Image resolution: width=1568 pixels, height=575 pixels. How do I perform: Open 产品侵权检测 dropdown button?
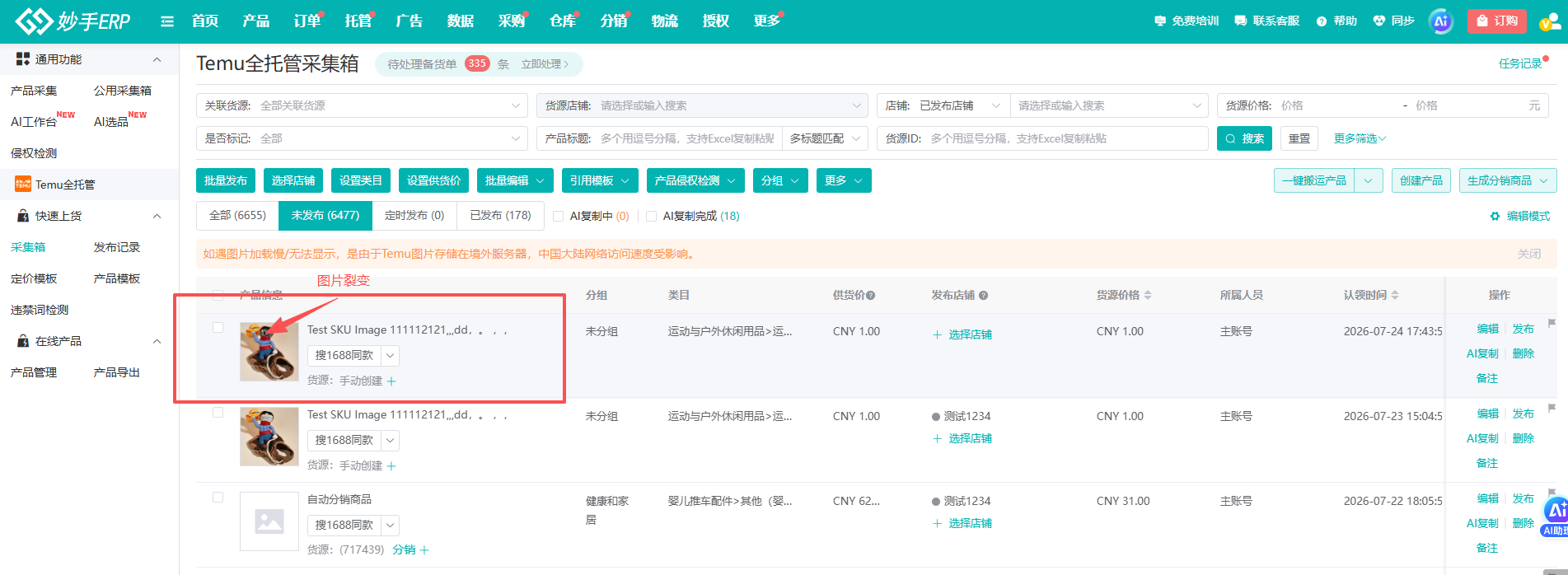tap(695, 180)
